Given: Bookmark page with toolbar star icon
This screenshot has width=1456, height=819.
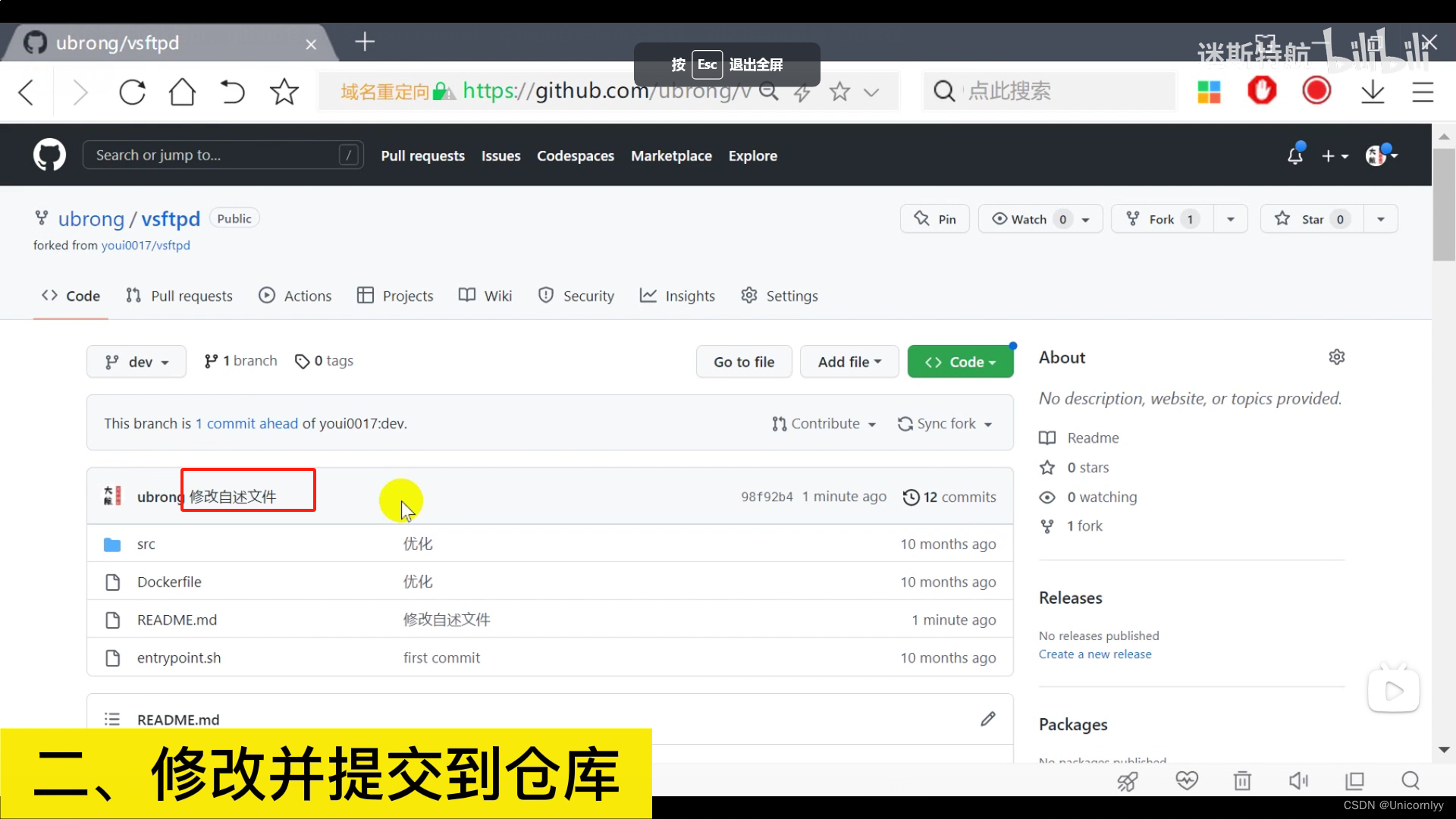Looking at the screenshot, I should [284, 92].
